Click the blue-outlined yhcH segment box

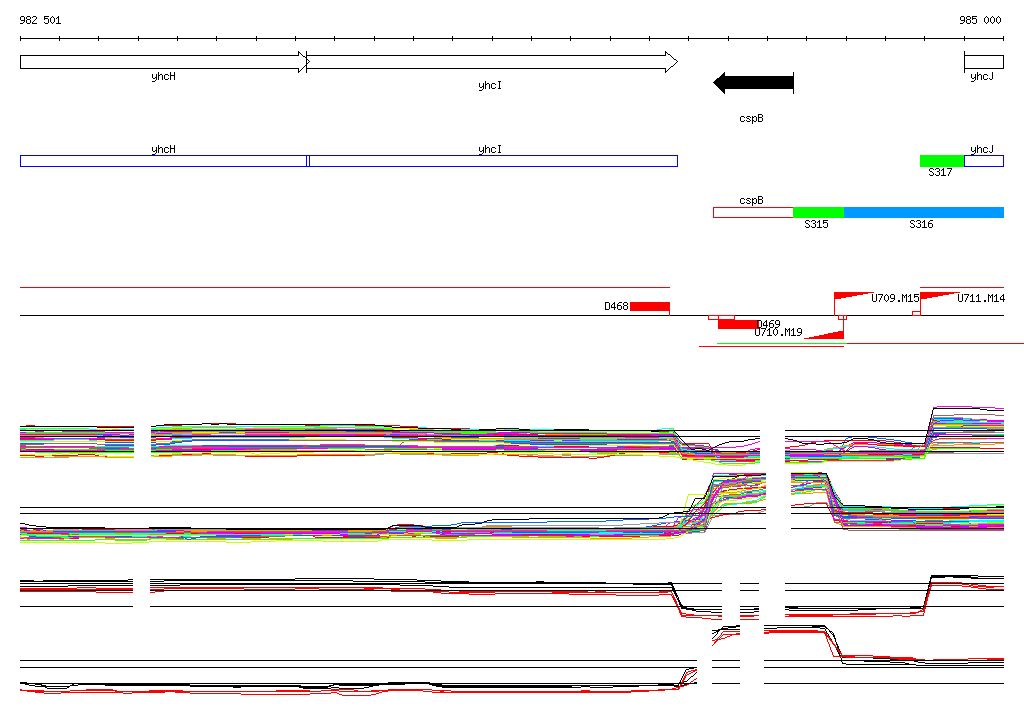point(164,161)
